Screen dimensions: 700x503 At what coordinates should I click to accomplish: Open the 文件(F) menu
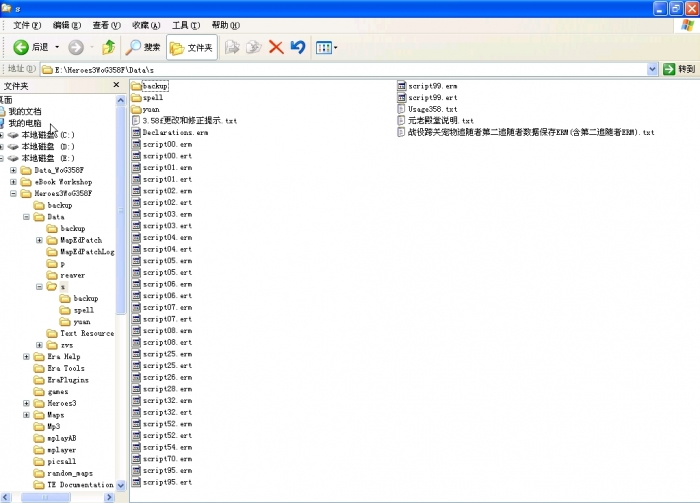pyautogui.click(x=27, y=24)
